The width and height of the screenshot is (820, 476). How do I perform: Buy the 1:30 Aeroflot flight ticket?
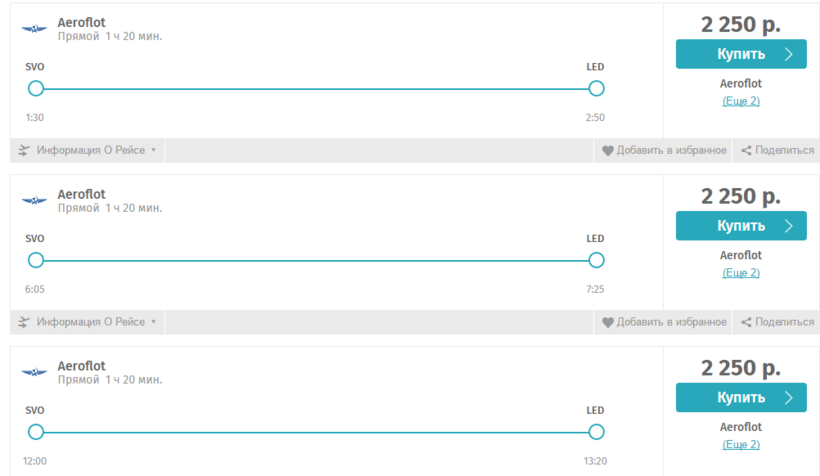point(741,54)
